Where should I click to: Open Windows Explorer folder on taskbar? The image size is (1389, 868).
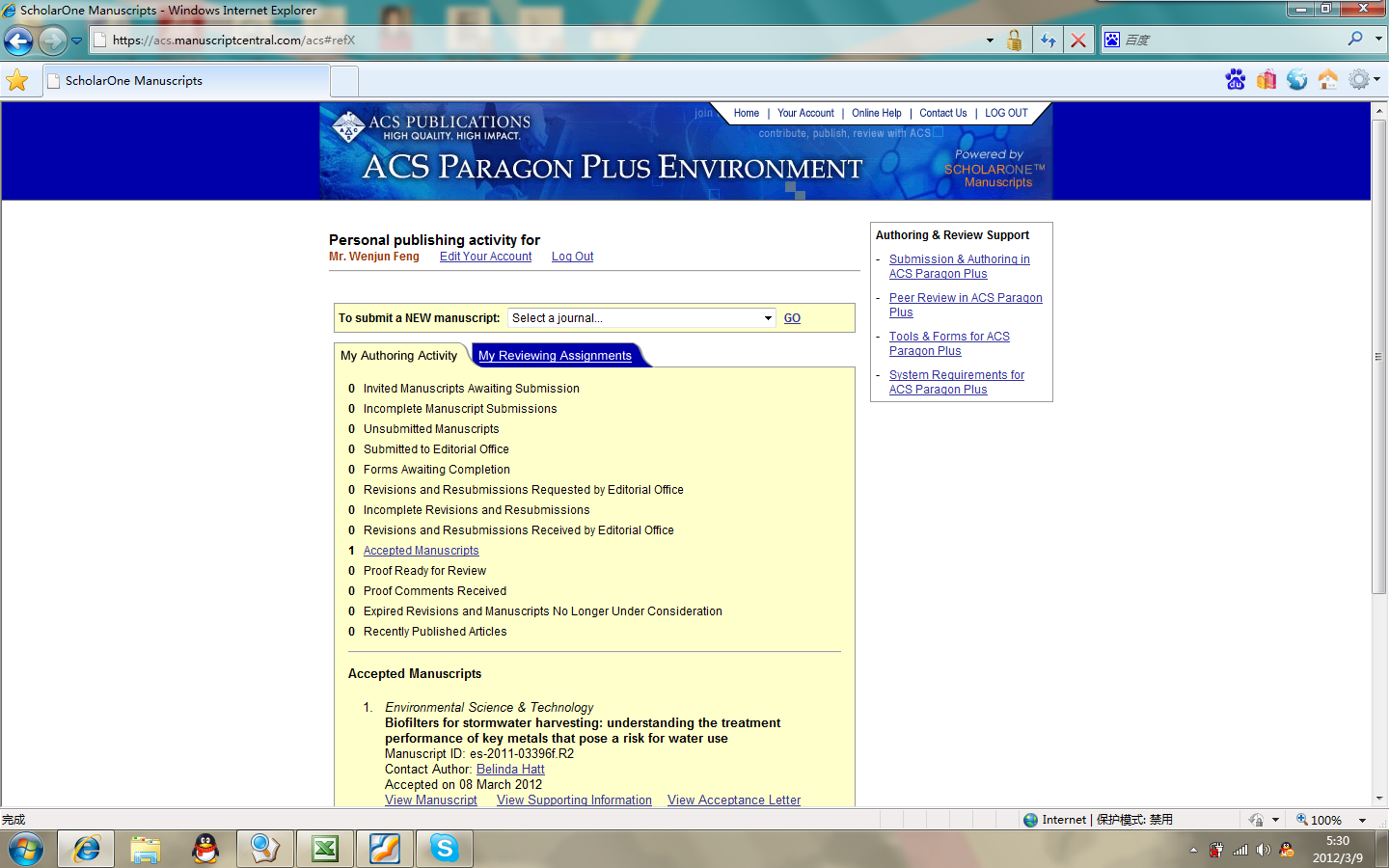[146, 849]
